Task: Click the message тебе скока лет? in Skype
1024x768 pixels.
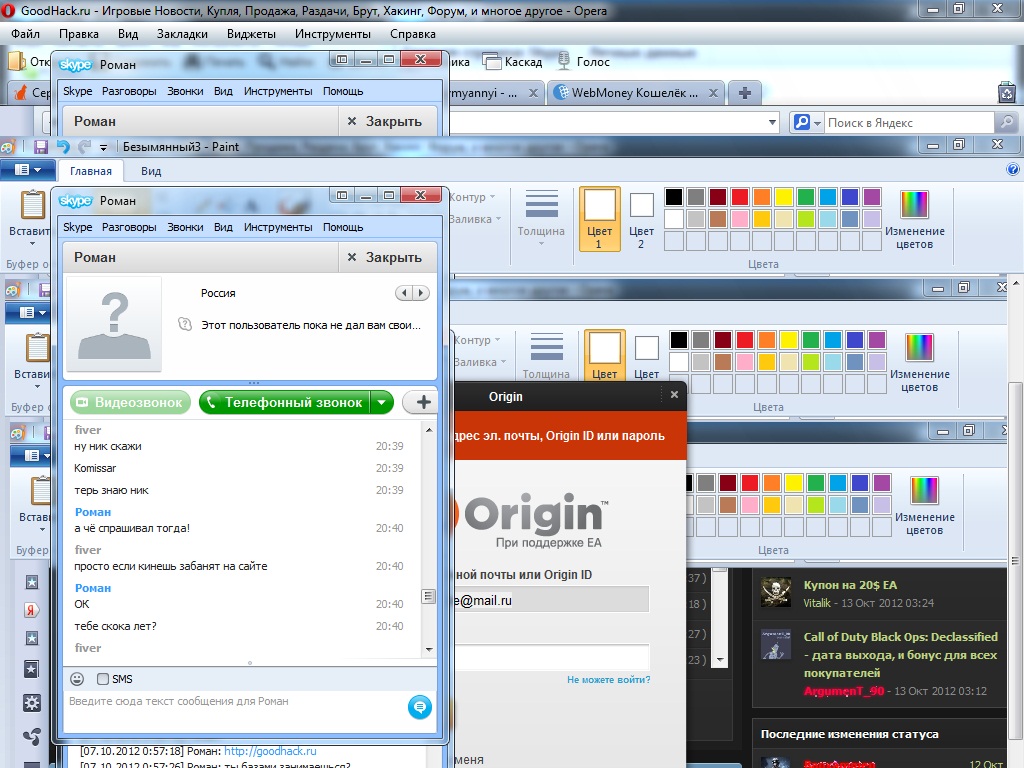Action: point(116,626)
